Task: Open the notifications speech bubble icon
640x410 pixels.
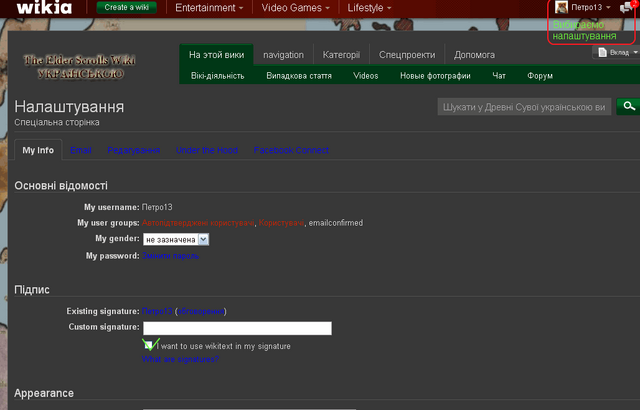Action: point(626,7)
